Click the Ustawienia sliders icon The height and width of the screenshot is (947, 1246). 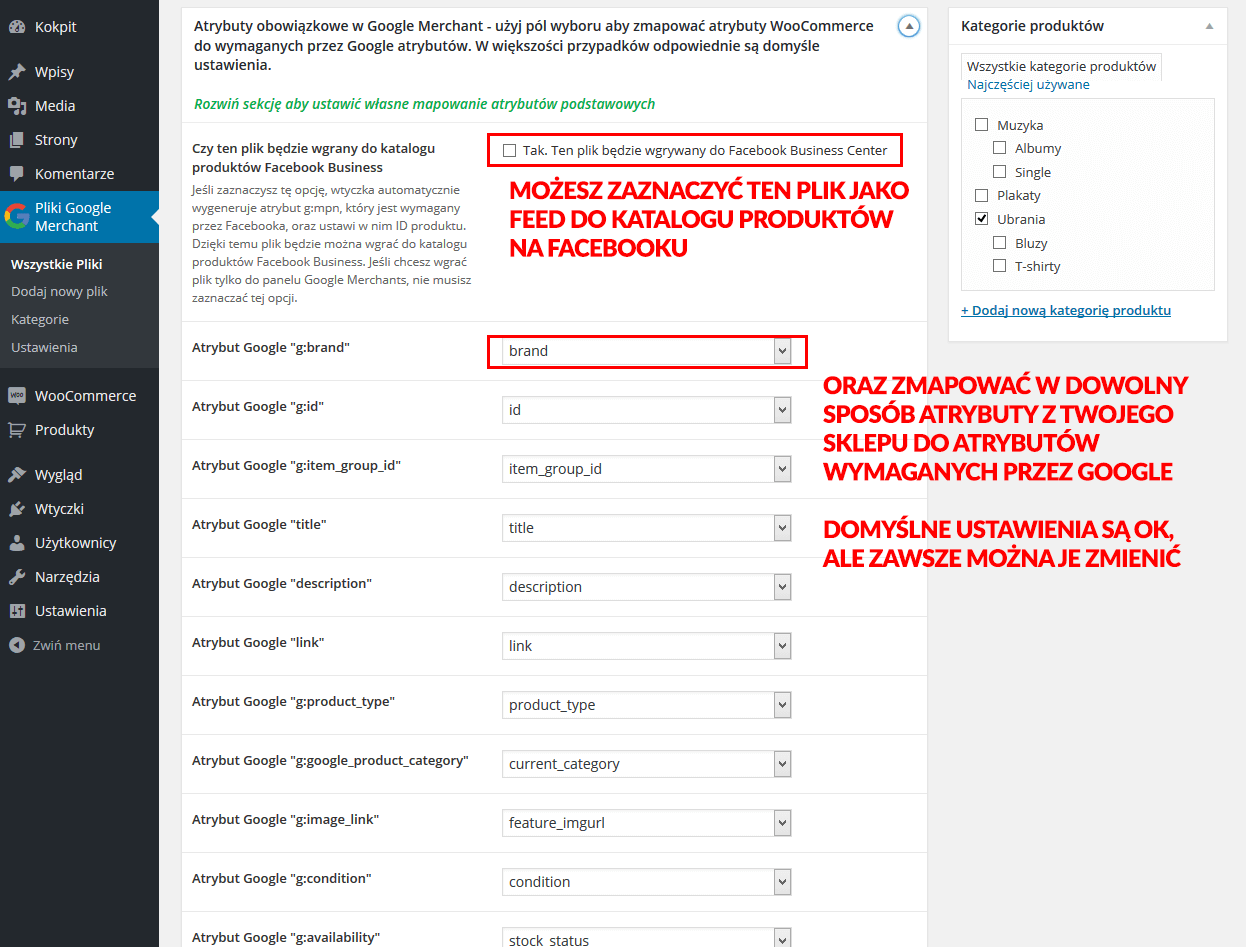[17, 611]
